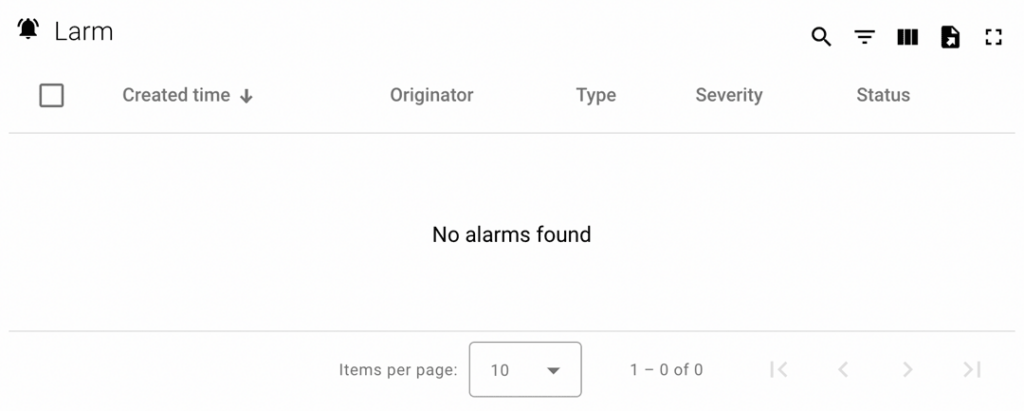
Task: Expand the widget to fullscreen
Action: tap(993, 38)
